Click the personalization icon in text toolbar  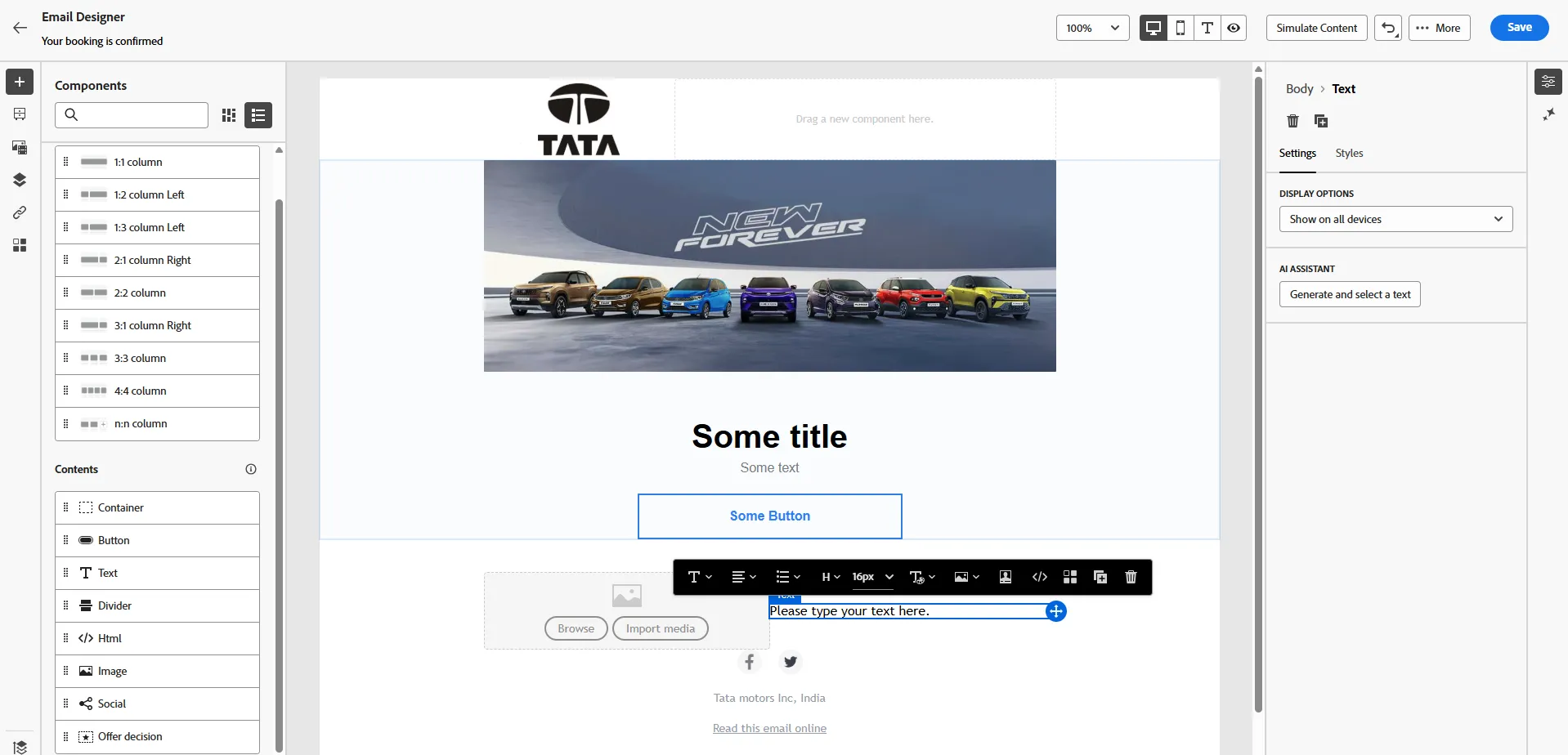point(1006,577)
